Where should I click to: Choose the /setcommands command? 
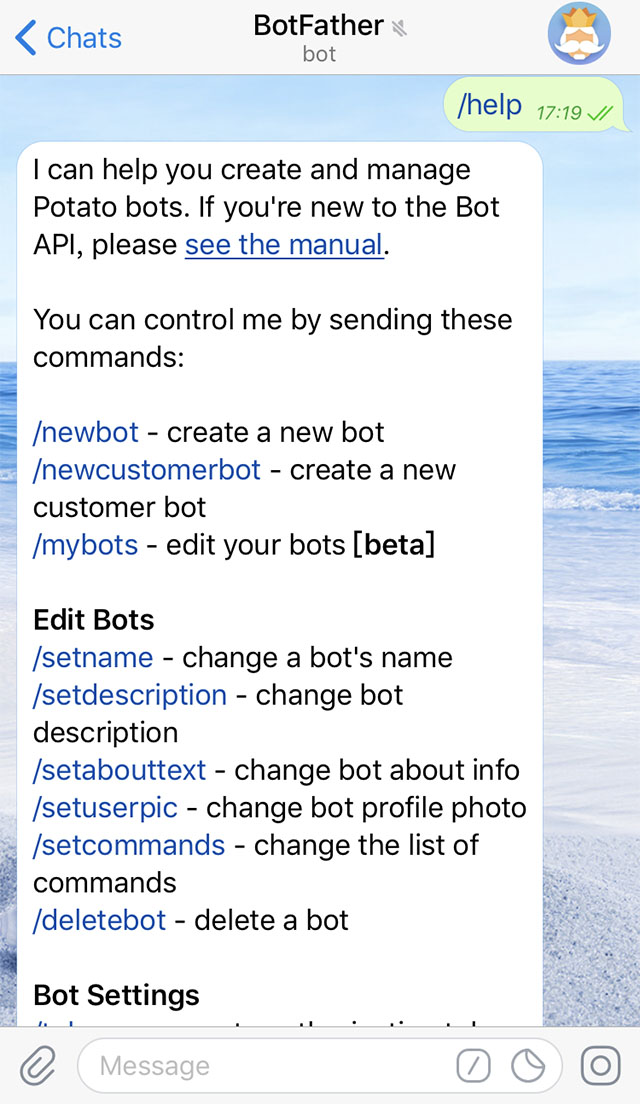tap(129, 845)
